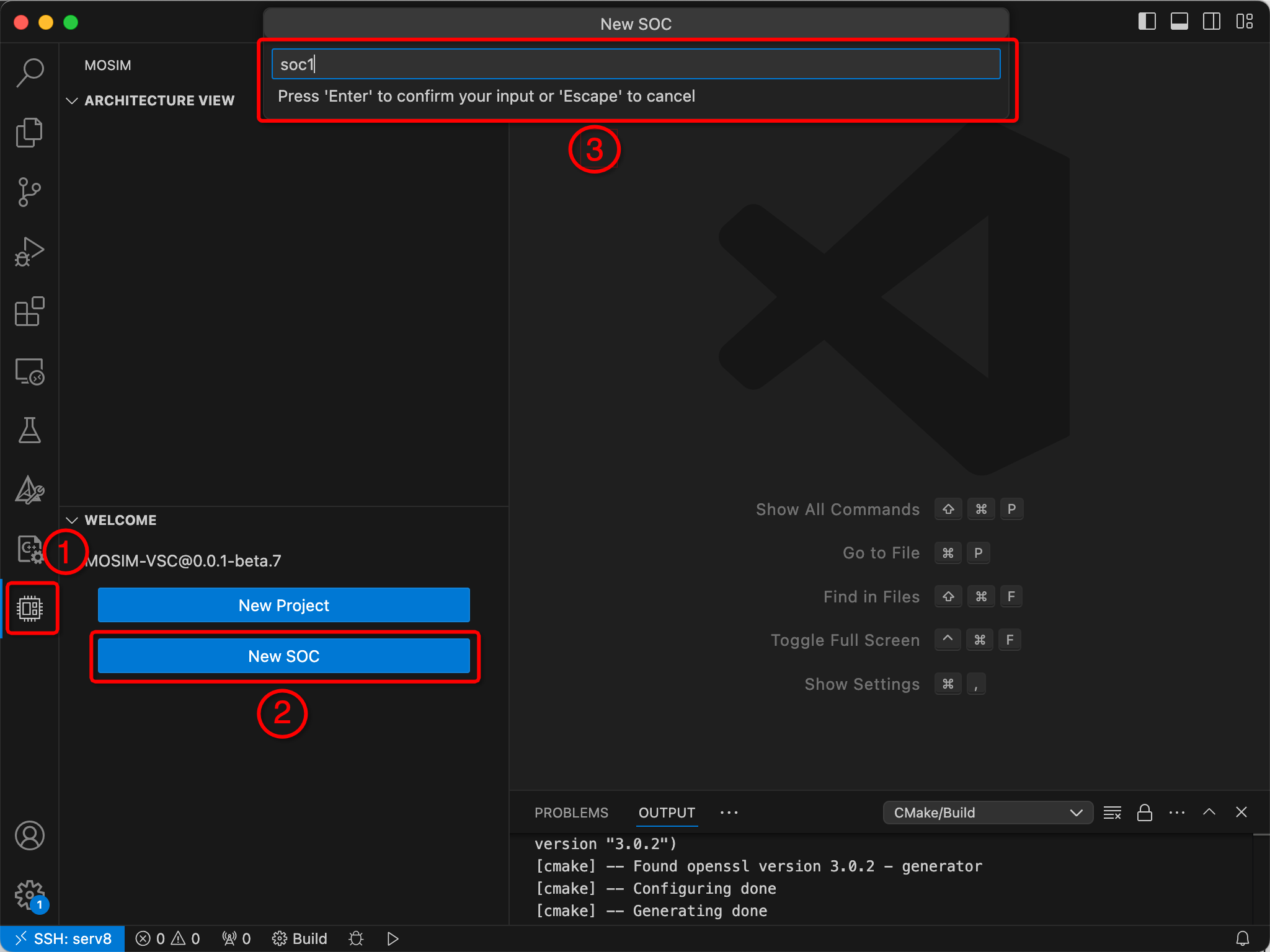
Task: Click the MOSIM-VSC@0.0.1-beta.7 version text
Action: coord(184,561)
